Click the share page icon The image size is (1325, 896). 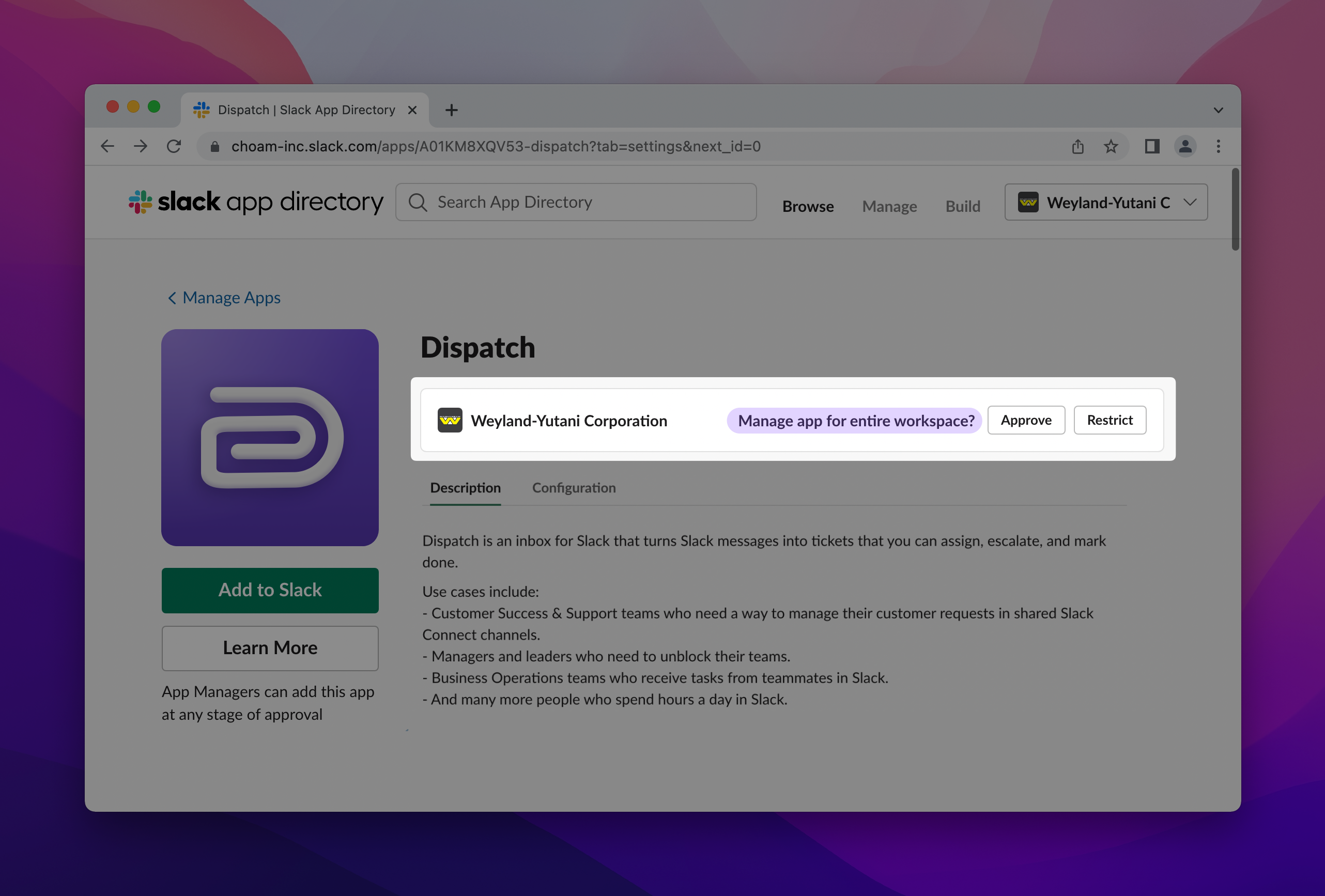click(x=1077, y=146)
